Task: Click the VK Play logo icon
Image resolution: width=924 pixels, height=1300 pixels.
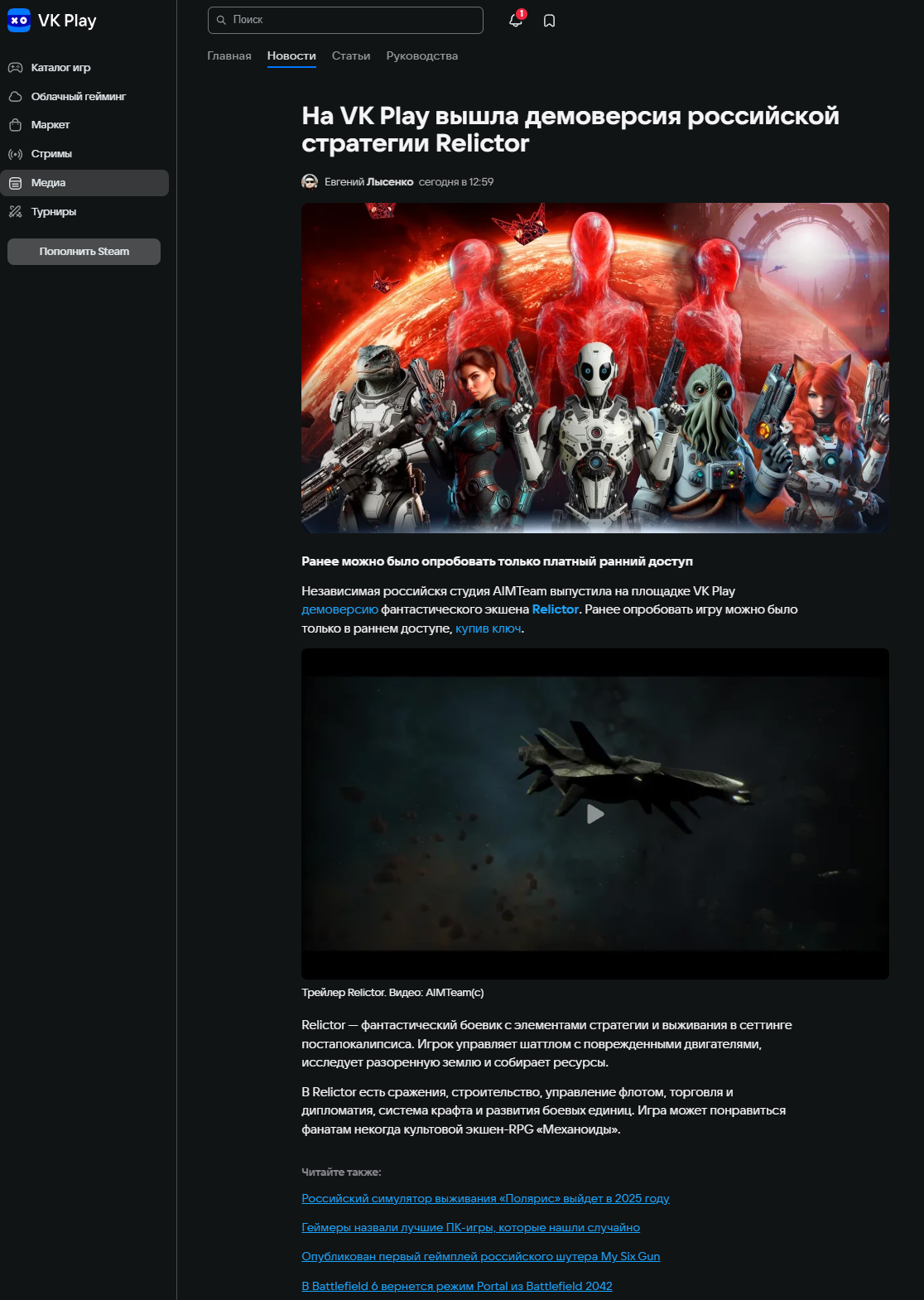Action: click(x=19, y=21)
